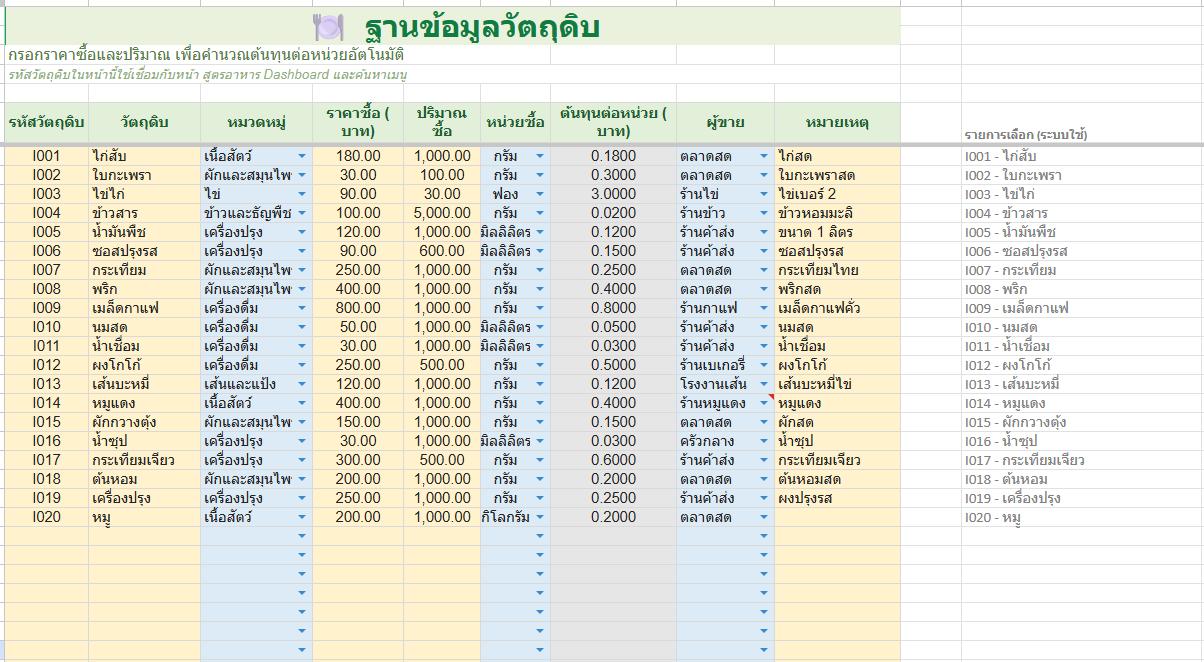Screen dimensions: 1204x662
Task: Select ingredient cell พริก
Action: point(144,289)
